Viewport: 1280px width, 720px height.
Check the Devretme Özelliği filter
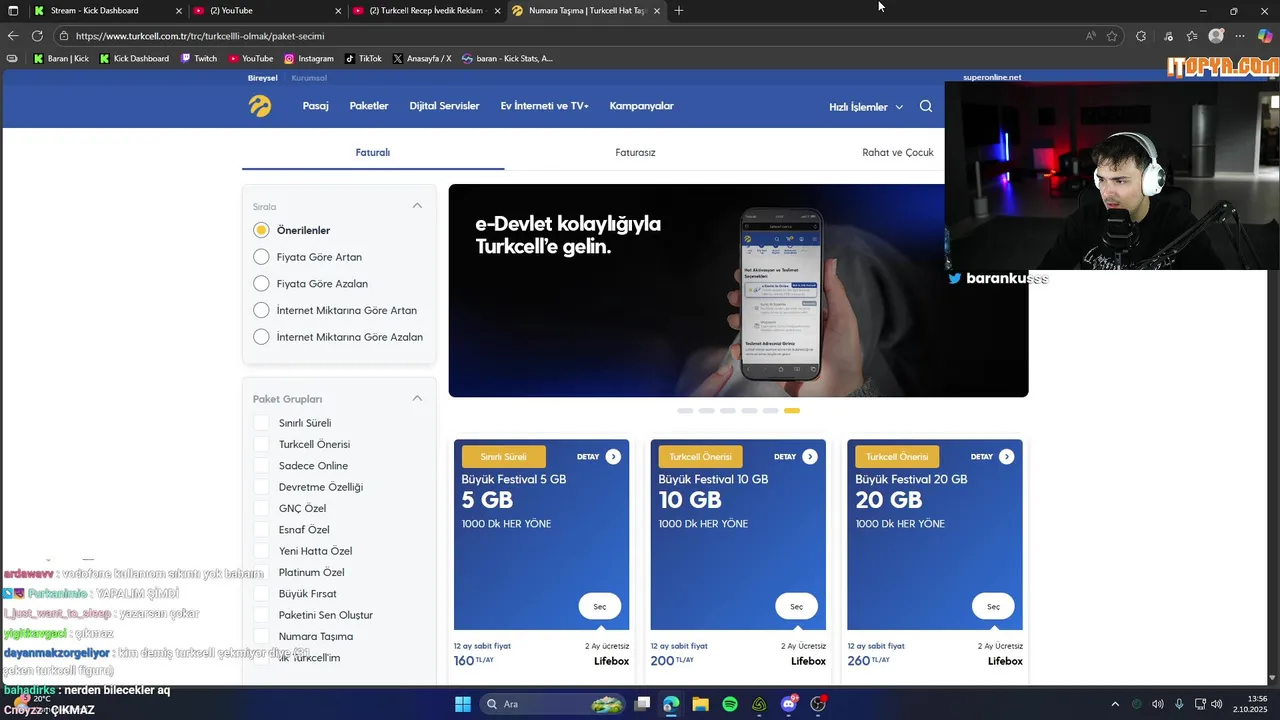click(261, 487)
